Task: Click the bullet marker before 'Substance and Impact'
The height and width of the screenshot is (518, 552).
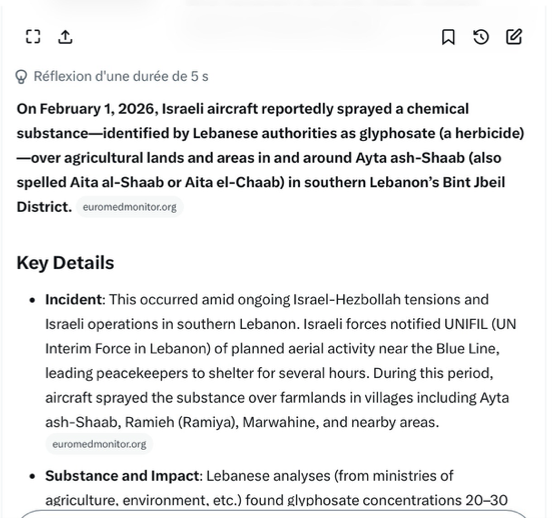Action: (33, 476)
